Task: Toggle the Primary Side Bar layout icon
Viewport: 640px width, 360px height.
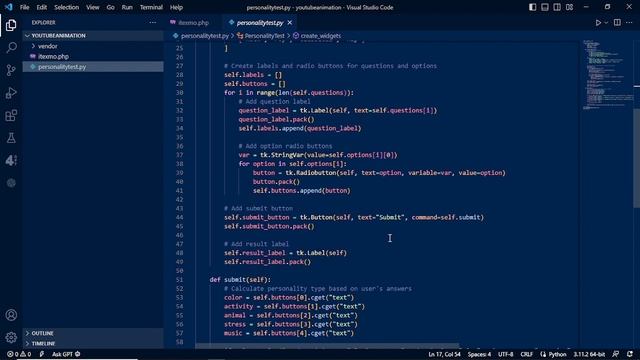Action: 532,7
